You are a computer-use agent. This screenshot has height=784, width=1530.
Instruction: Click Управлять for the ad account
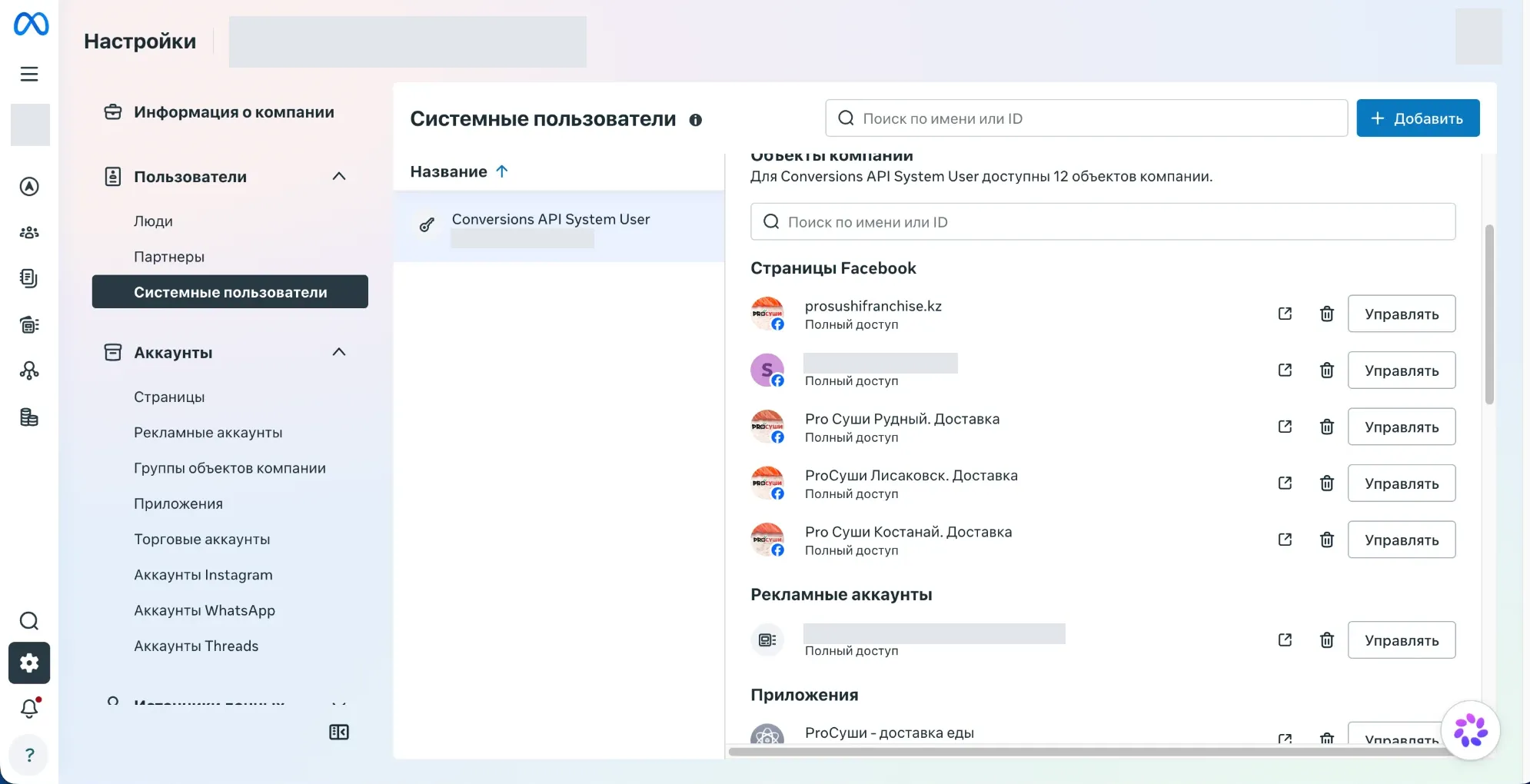1402,640
